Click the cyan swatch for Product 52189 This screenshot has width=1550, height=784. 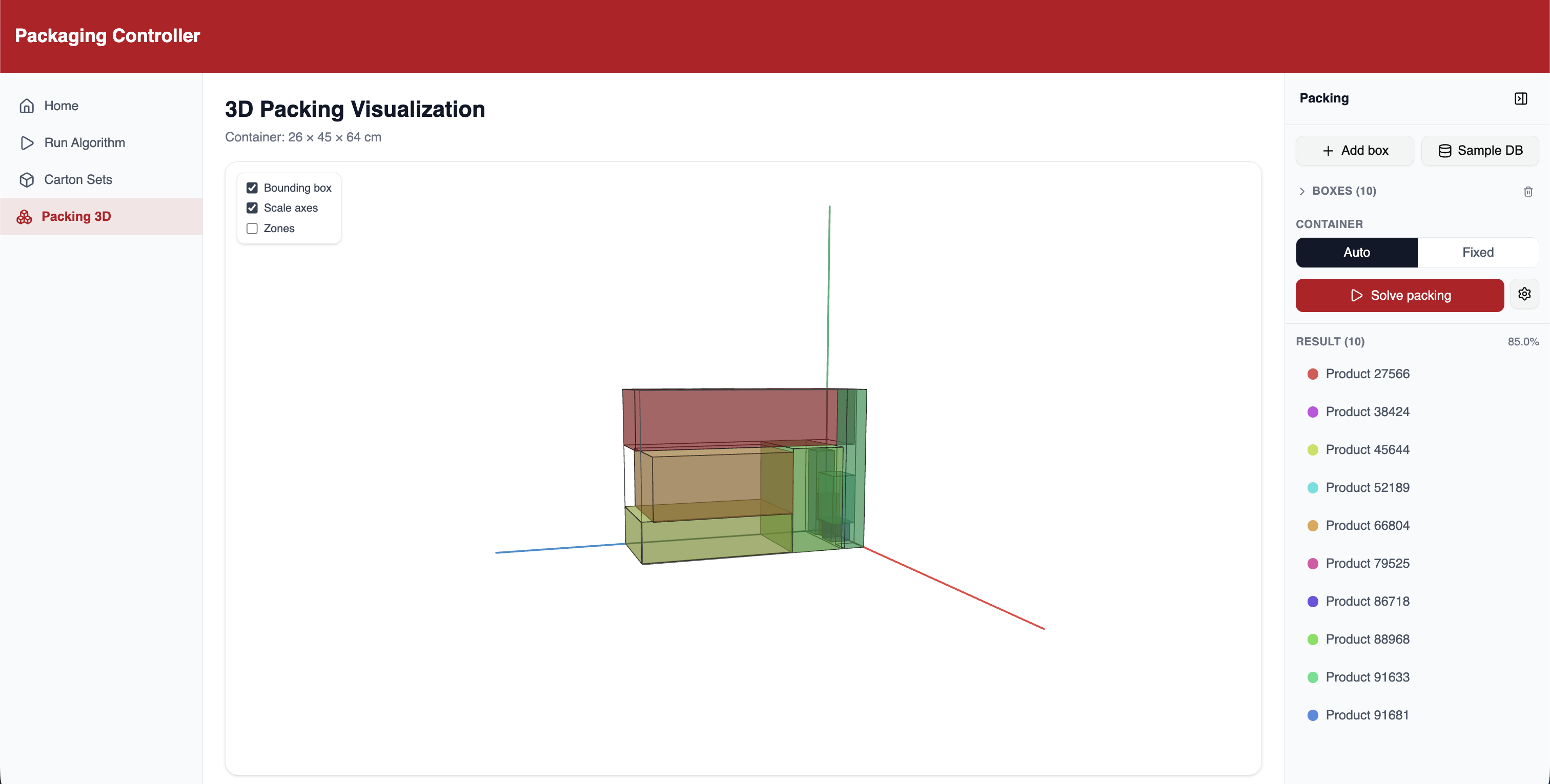[1313, 488]
